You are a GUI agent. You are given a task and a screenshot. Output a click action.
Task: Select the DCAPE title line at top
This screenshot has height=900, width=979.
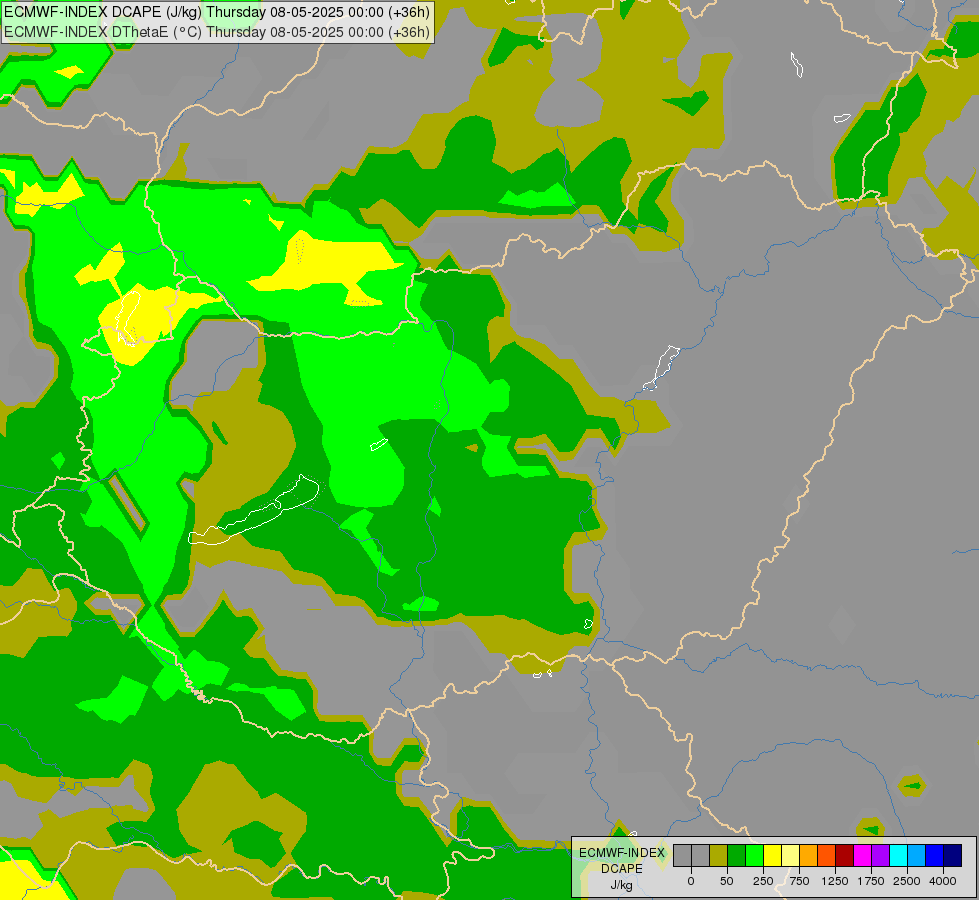[217, 12]
